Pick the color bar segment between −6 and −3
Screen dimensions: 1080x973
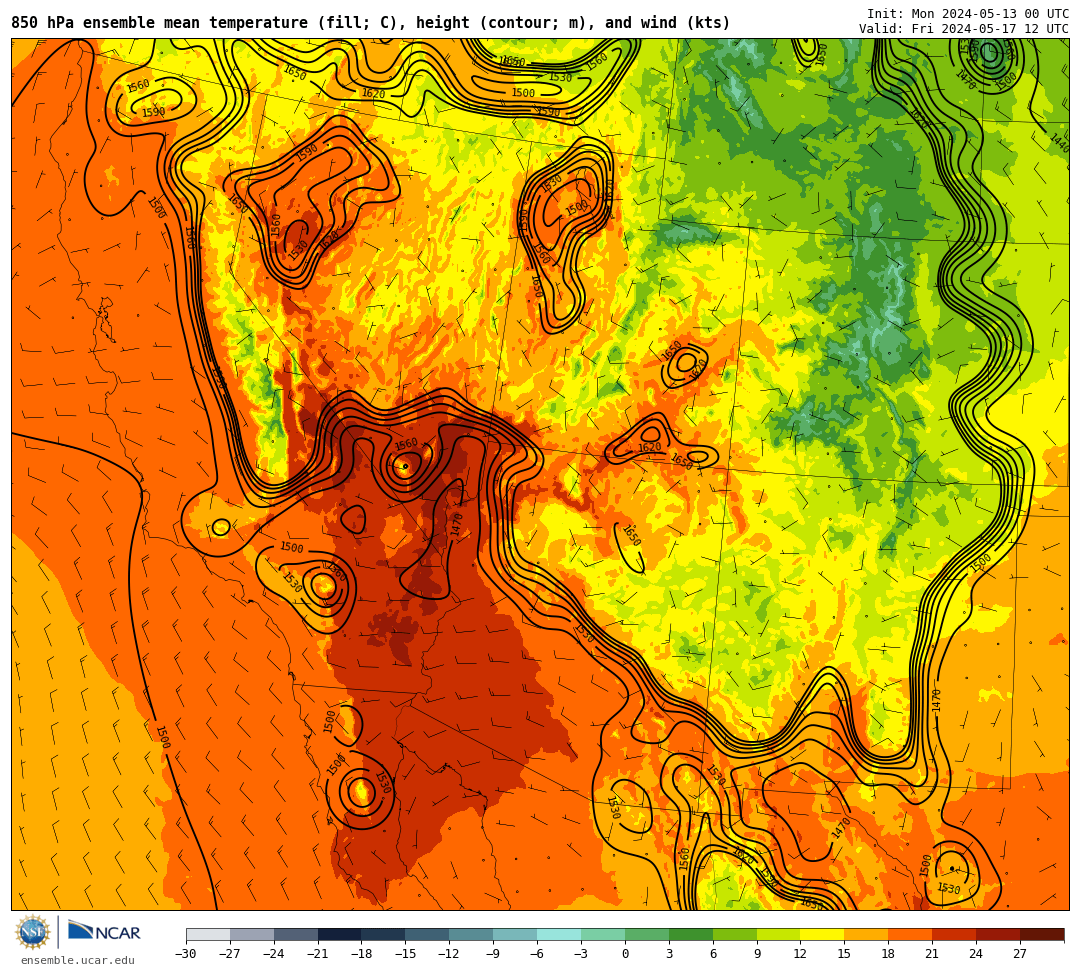pyautogui.click(x=559, y=934)
